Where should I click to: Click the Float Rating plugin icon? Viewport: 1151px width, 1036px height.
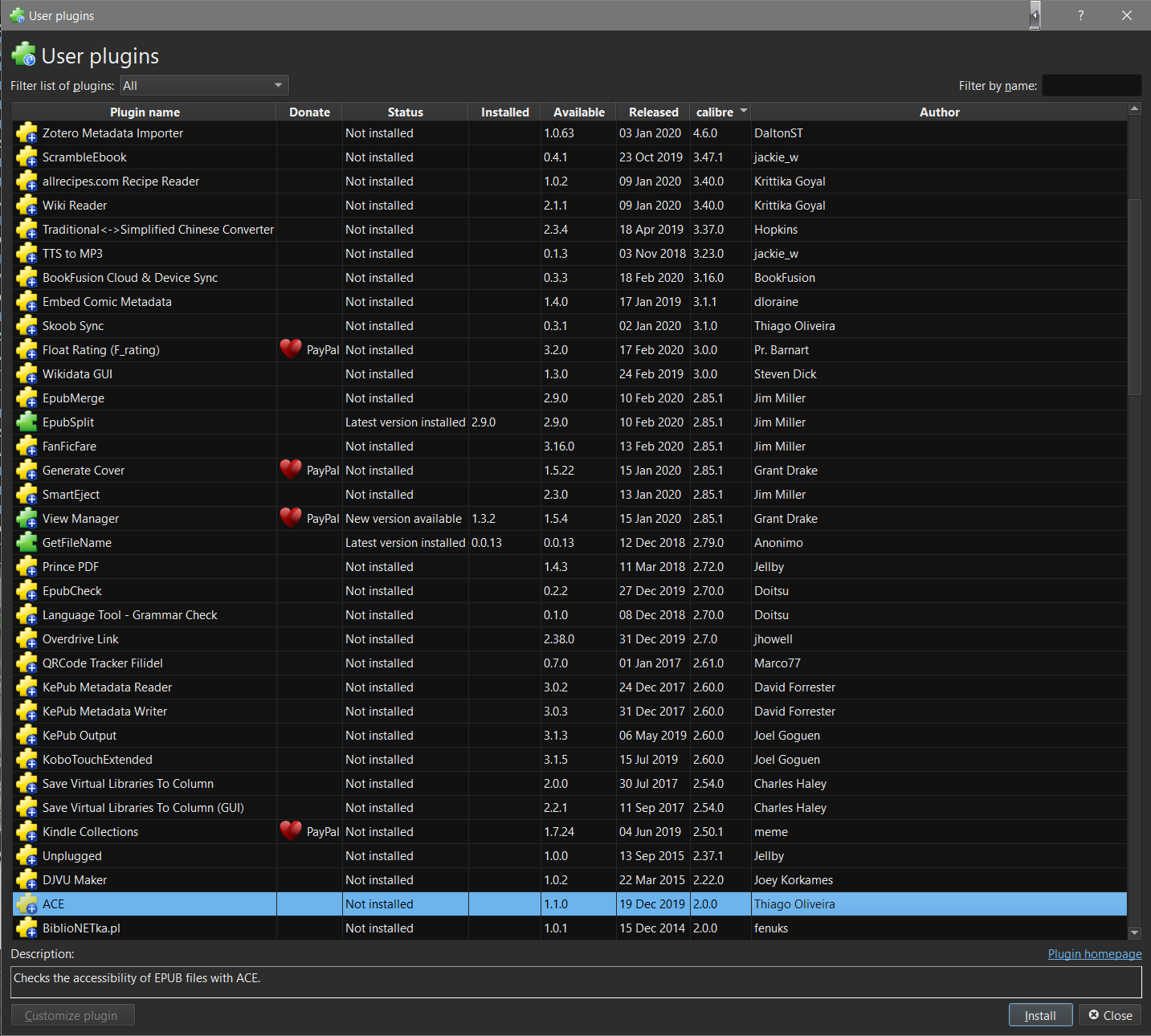coord(27,350)
